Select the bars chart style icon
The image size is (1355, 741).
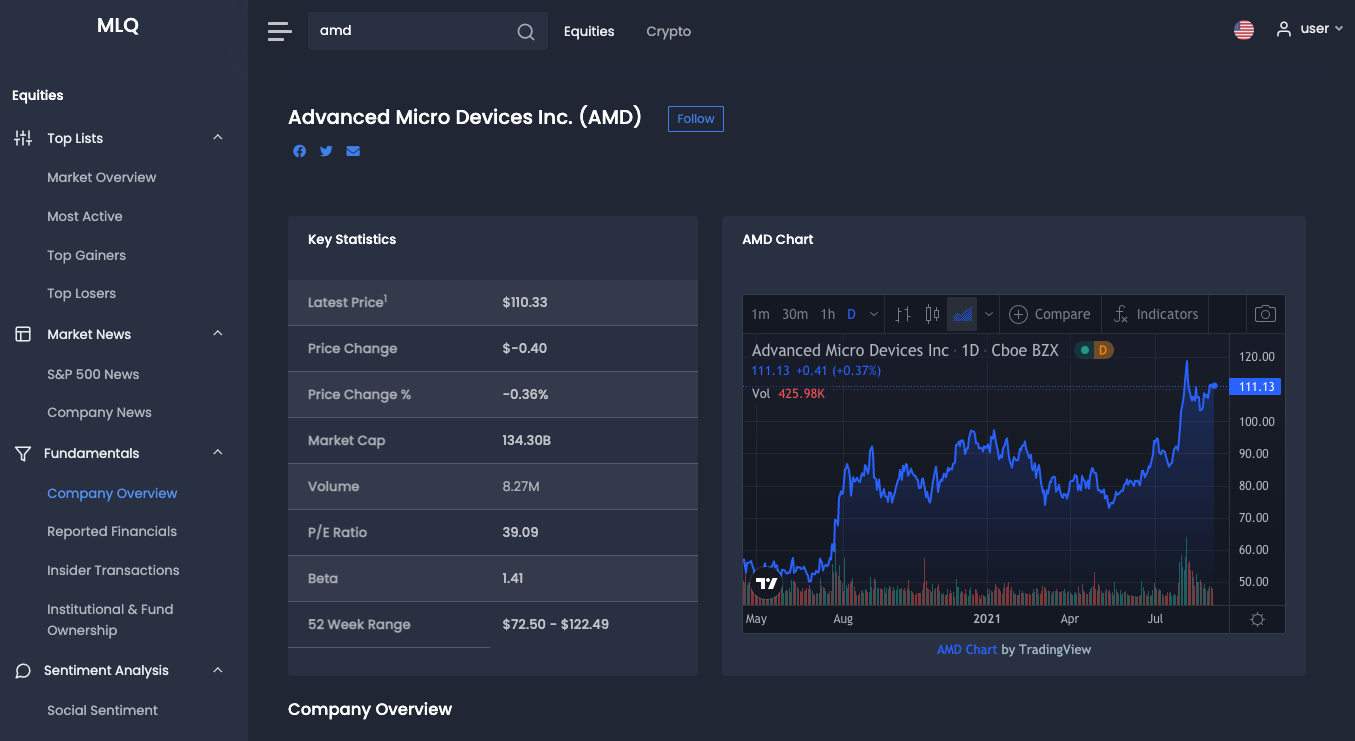[x=903, y=314]
